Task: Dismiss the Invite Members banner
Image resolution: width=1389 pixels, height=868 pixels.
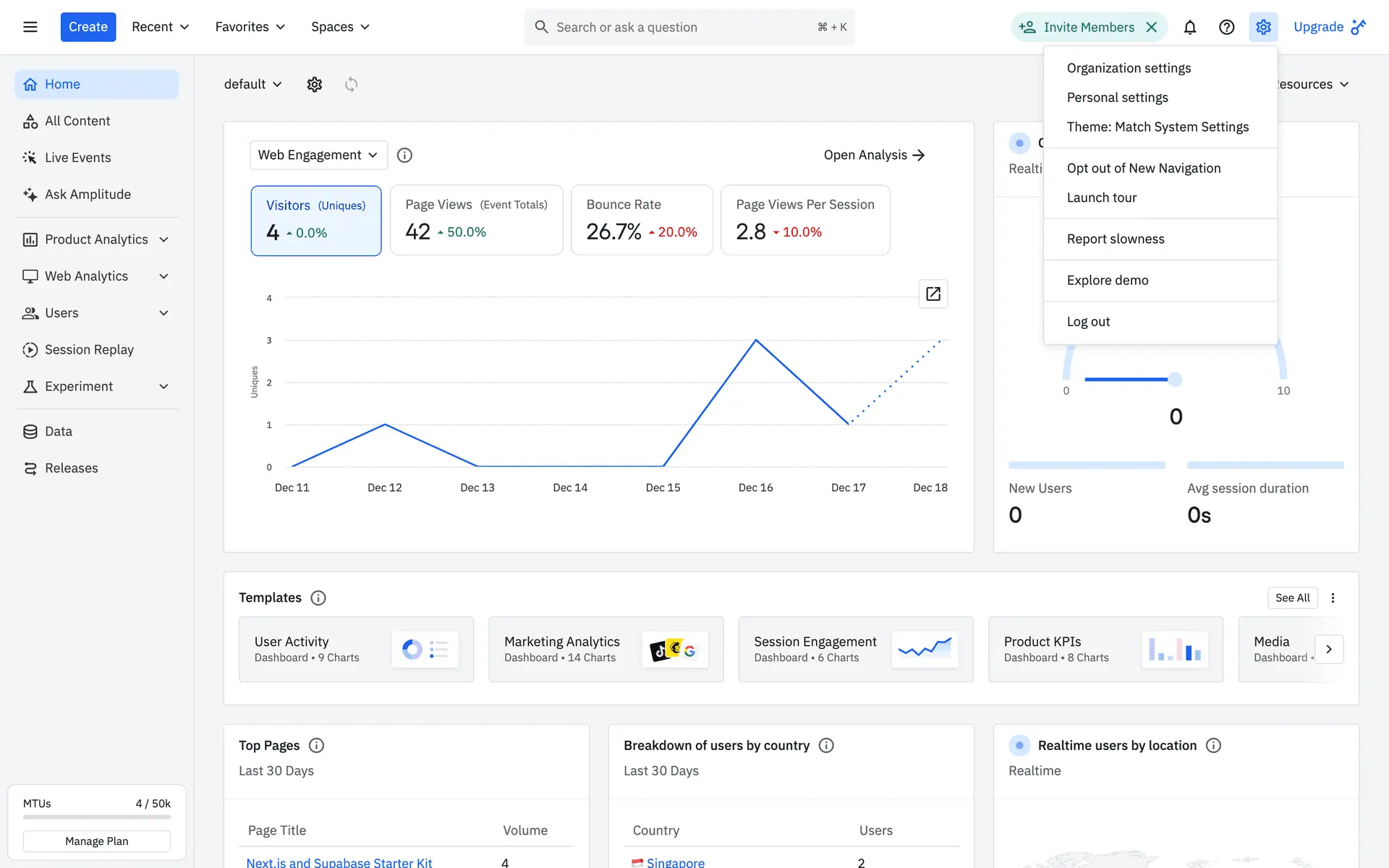Action: click(x=1152, y=27)
